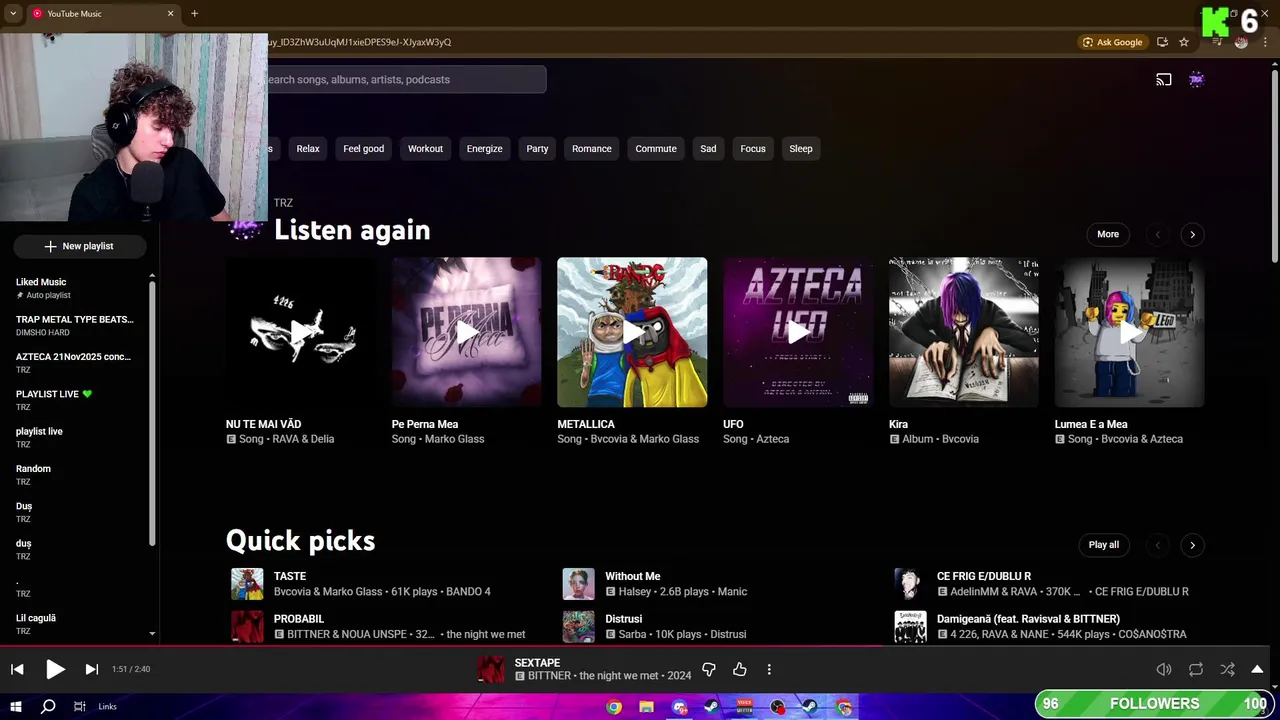Play Distrusi by Sarba
Screen dimensions: 1280x720
pos(578,627)
